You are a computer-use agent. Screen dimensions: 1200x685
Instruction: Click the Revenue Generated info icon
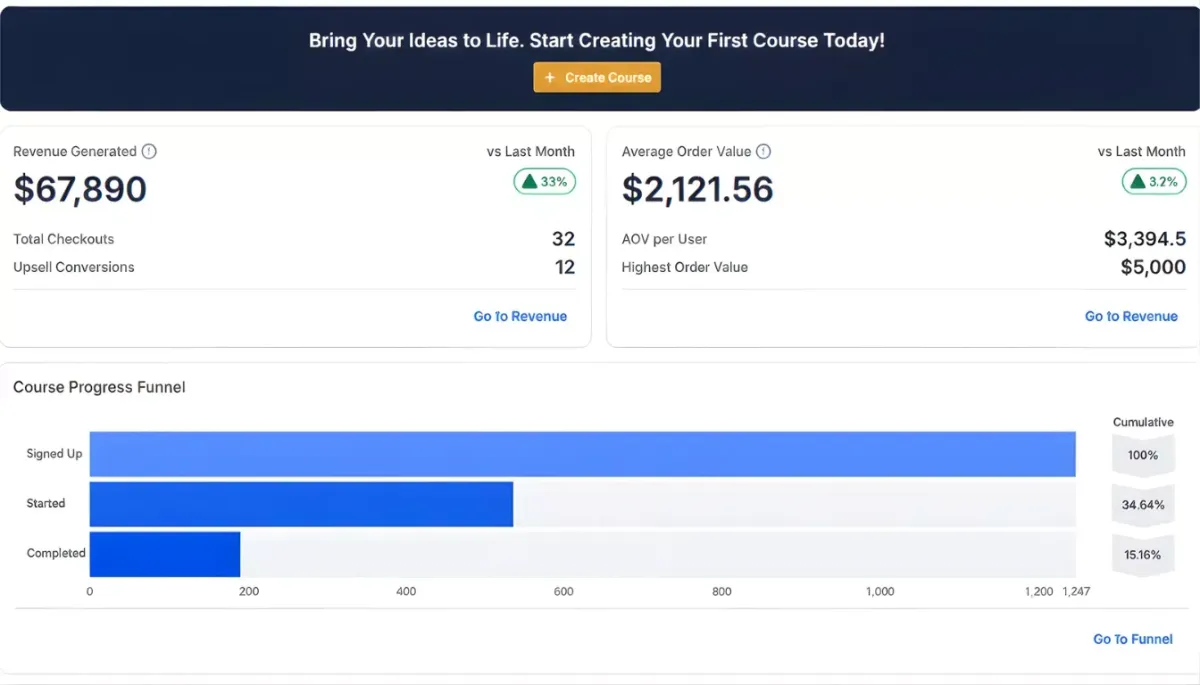(x=149, y=152)
